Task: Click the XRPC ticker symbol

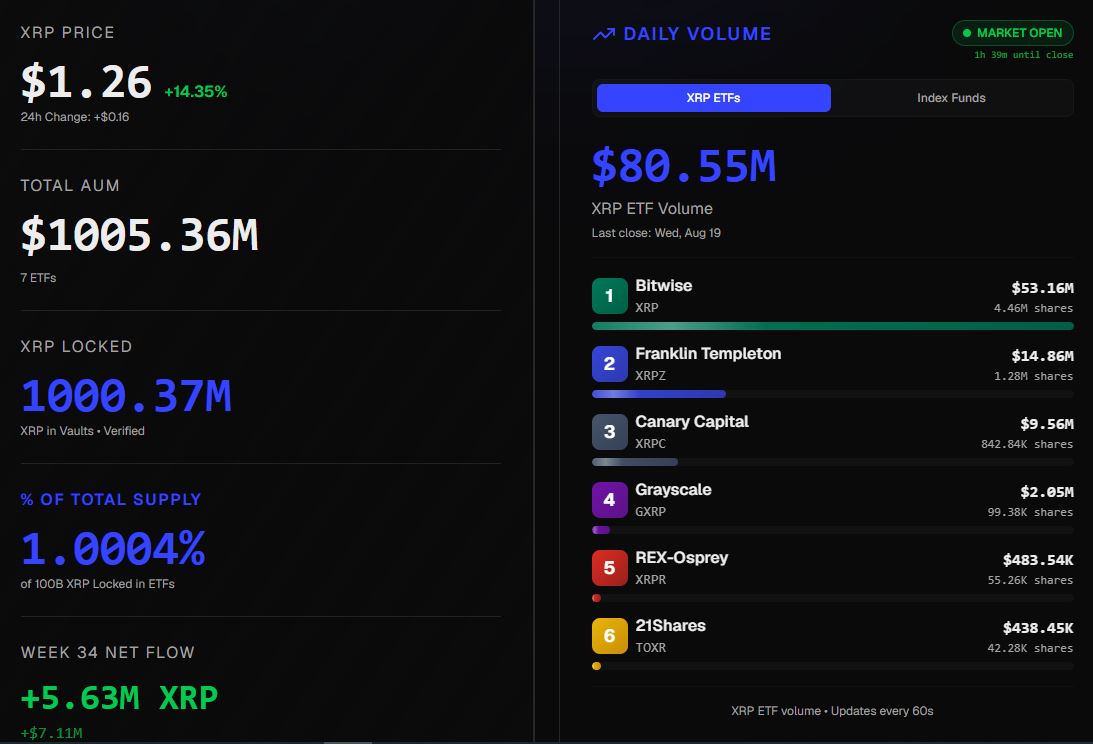Action: pyautogui.click(x=650, y=443)
